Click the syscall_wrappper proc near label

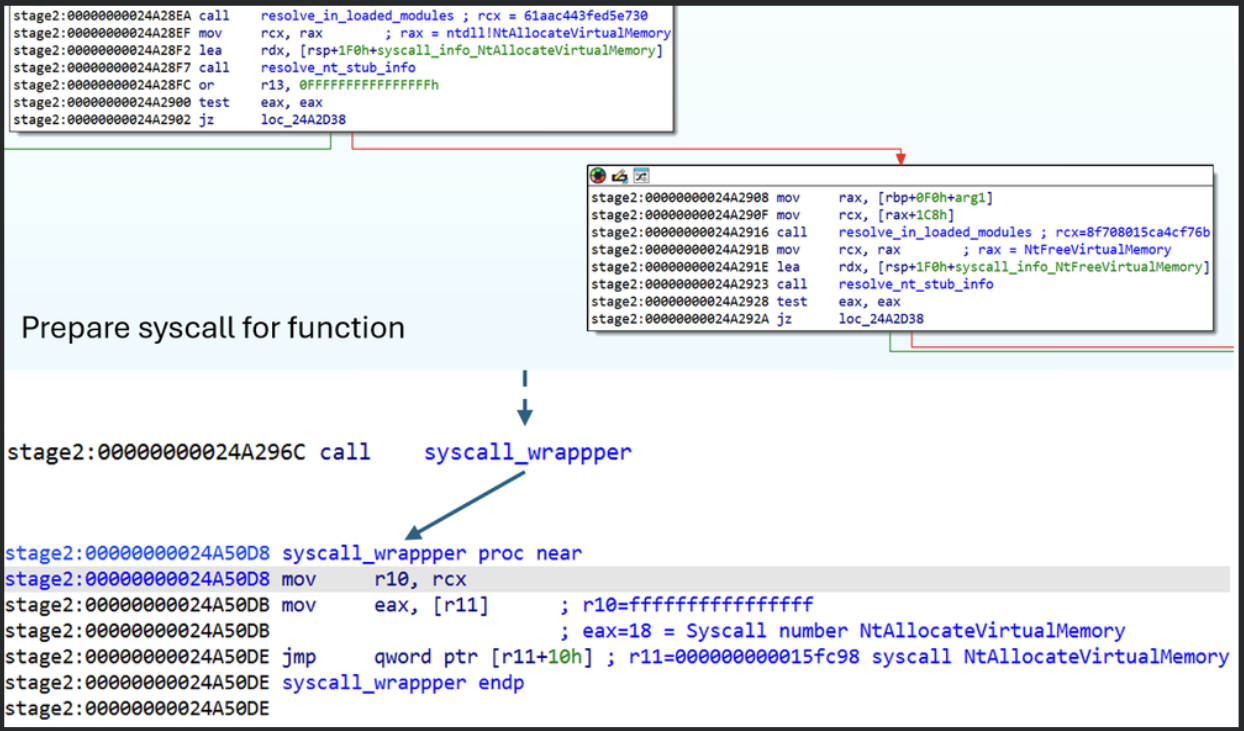(432, 553)
